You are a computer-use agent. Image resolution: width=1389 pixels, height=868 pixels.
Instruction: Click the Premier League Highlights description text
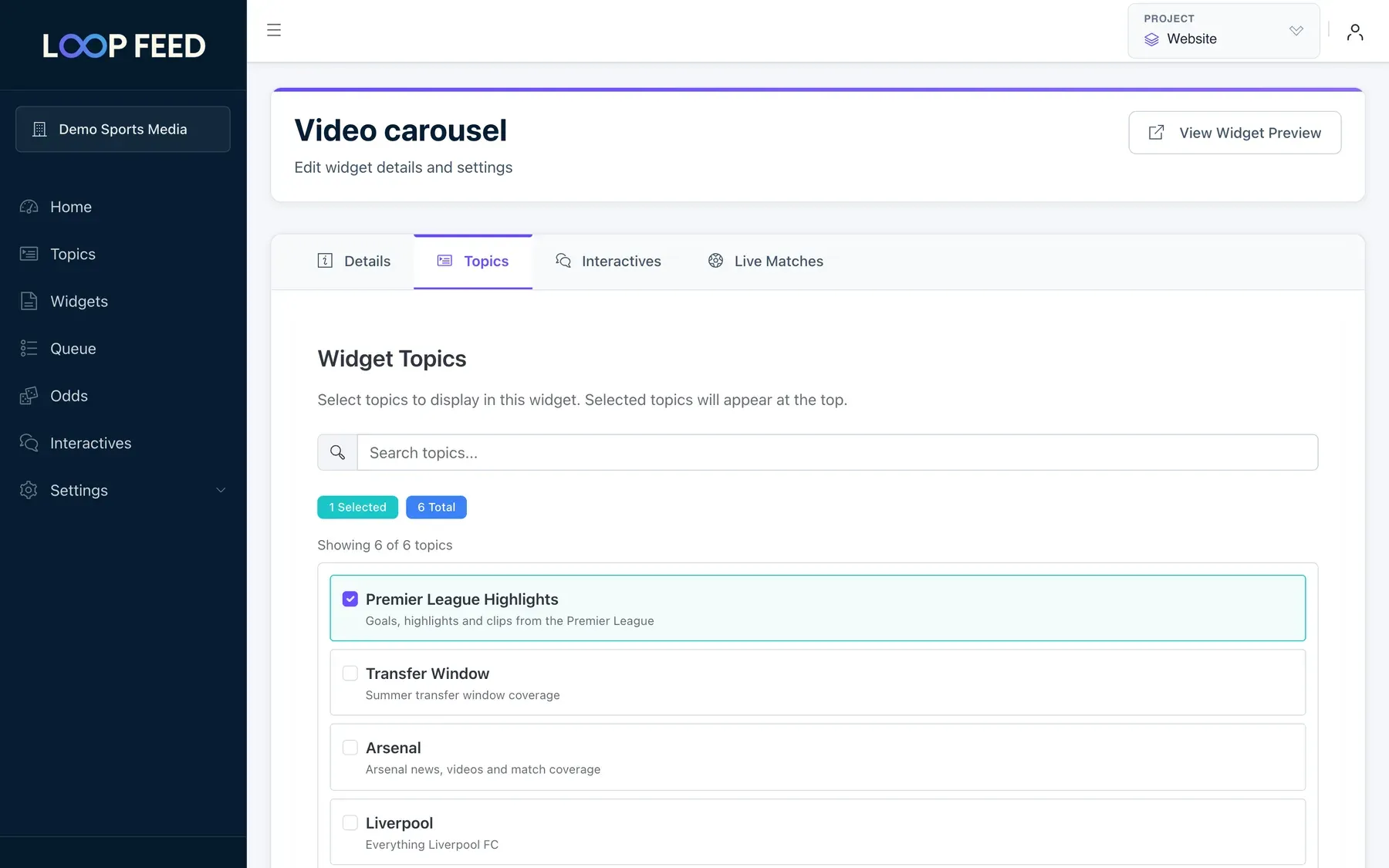click(x=509, y=621)
